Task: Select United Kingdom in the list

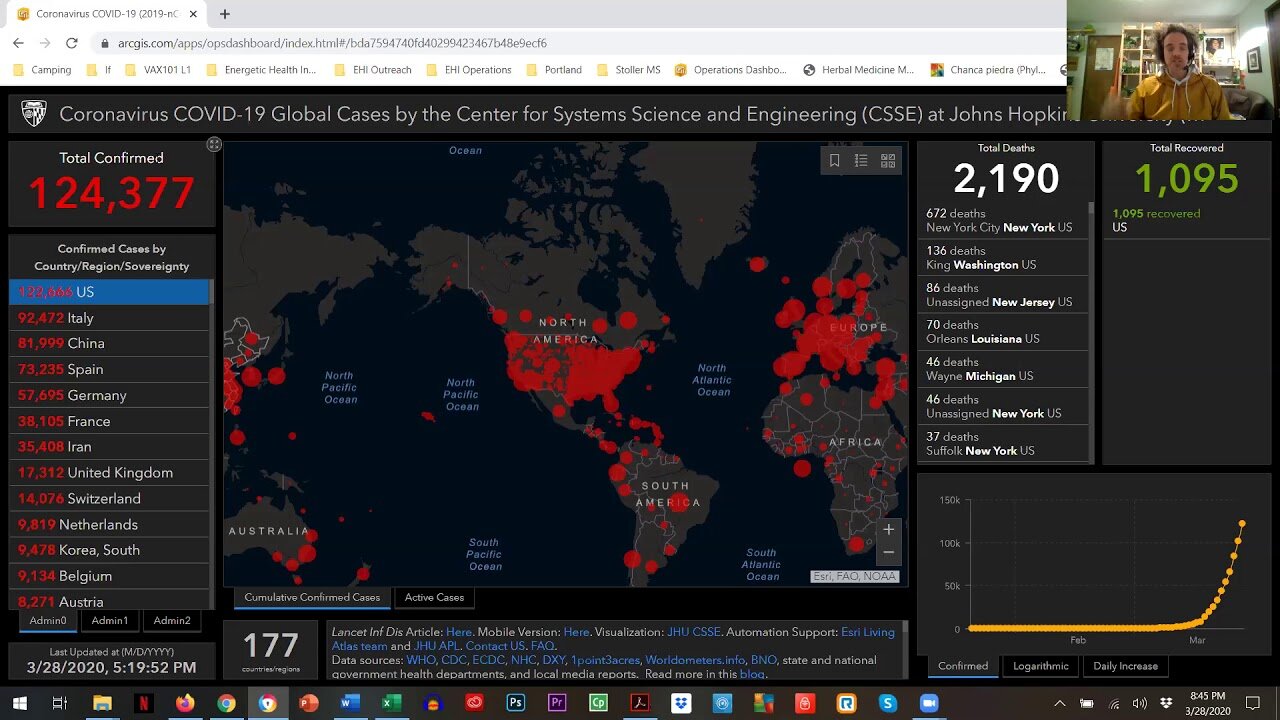Action: 109,472
